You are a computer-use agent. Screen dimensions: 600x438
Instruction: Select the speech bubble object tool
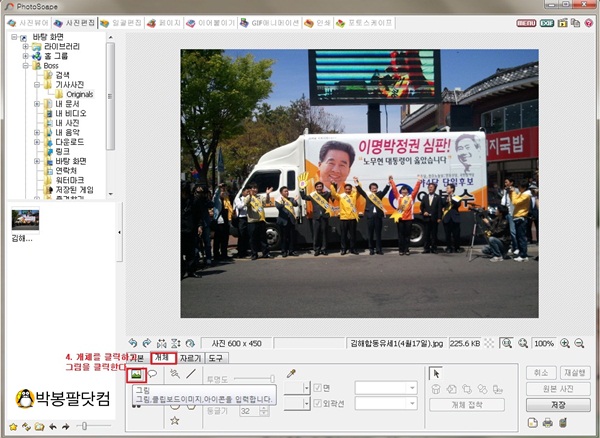(153, 374)
